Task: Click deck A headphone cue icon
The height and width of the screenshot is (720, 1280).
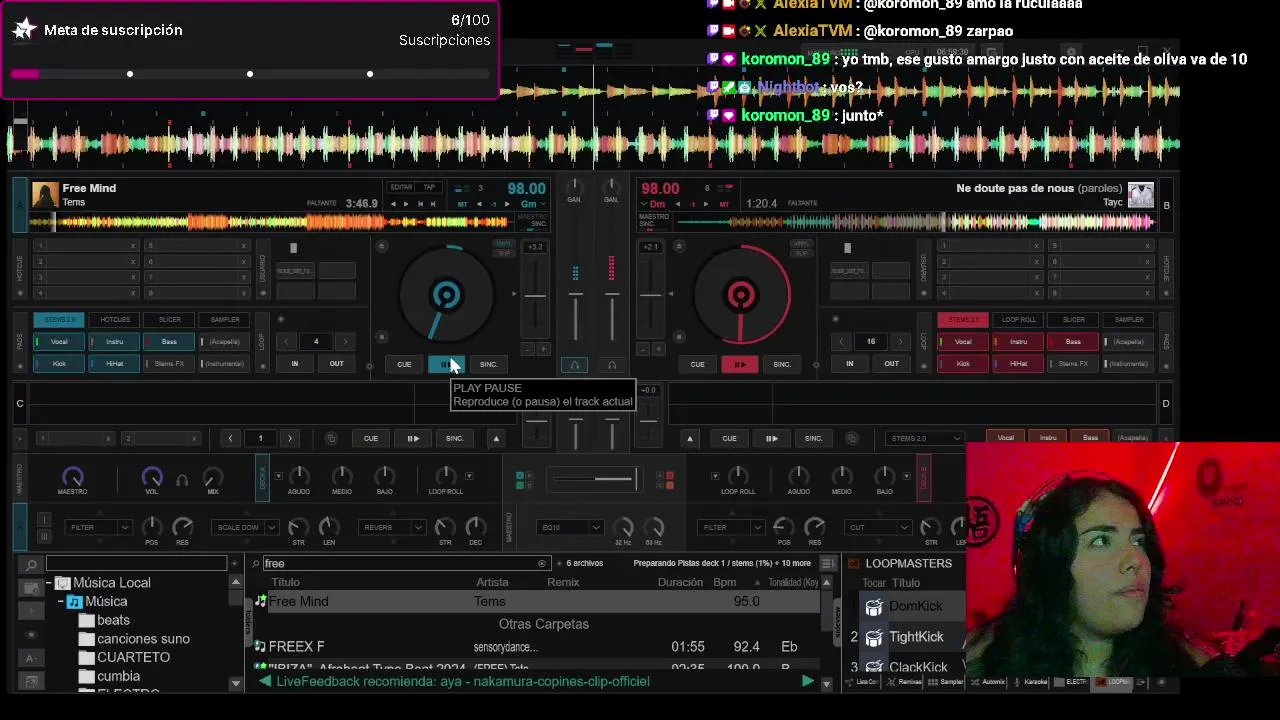Action: 574,365
